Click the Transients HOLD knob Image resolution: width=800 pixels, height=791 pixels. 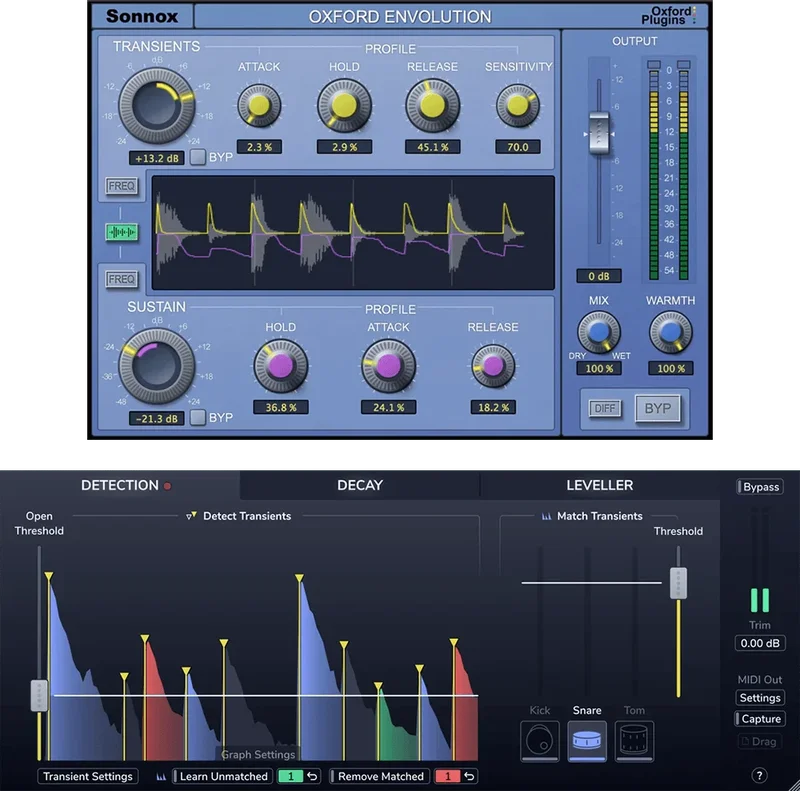(344, 106)
